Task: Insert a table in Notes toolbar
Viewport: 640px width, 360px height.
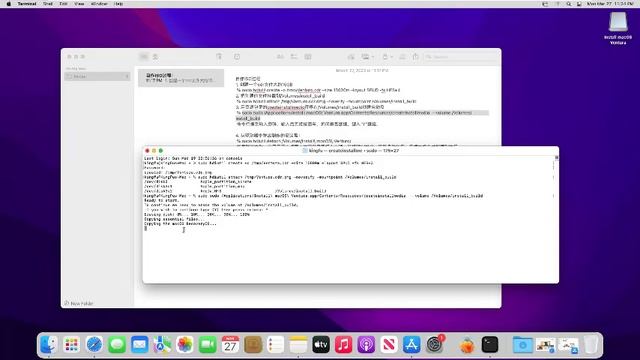Action: (x=308, y=57)
